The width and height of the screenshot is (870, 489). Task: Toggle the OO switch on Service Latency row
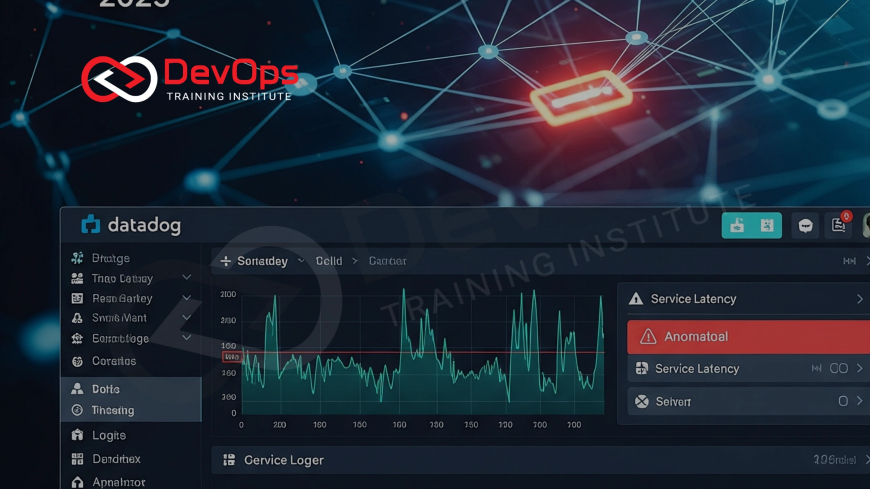(838, 369)
